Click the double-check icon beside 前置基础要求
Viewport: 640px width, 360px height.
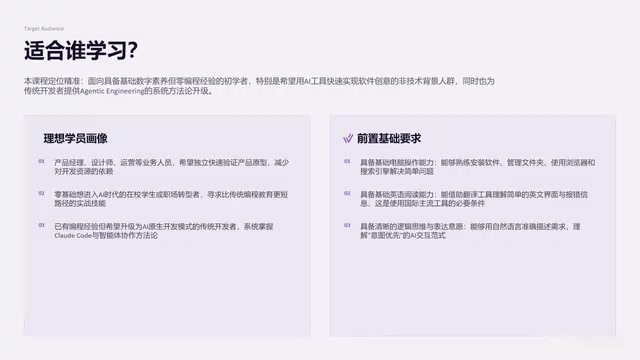pyautogui.click(x=348, y=138)
